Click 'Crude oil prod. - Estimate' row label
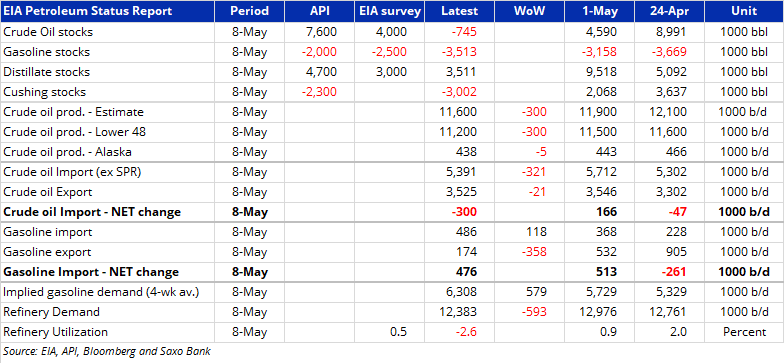 coord(74,112)
